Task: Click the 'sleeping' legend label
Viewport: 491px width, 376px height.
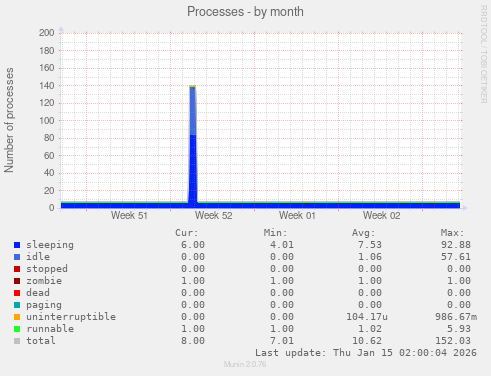Action: pyautogui.click(x=50, y=245)
